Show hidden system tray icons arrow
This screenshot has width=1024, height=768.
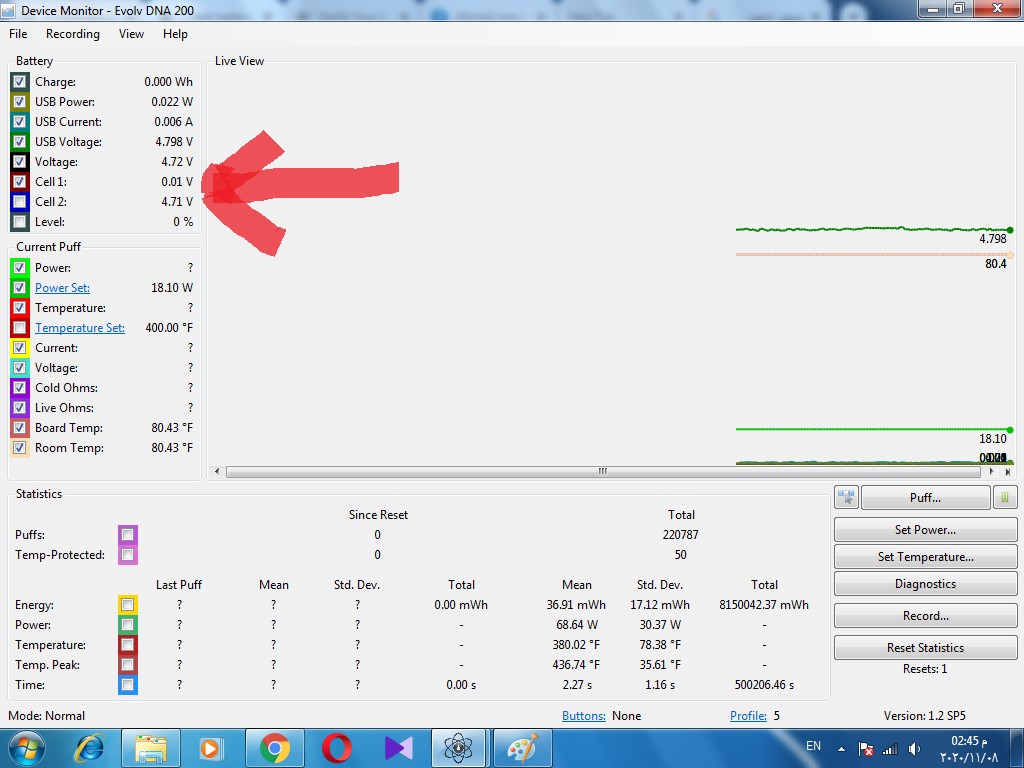840,748
